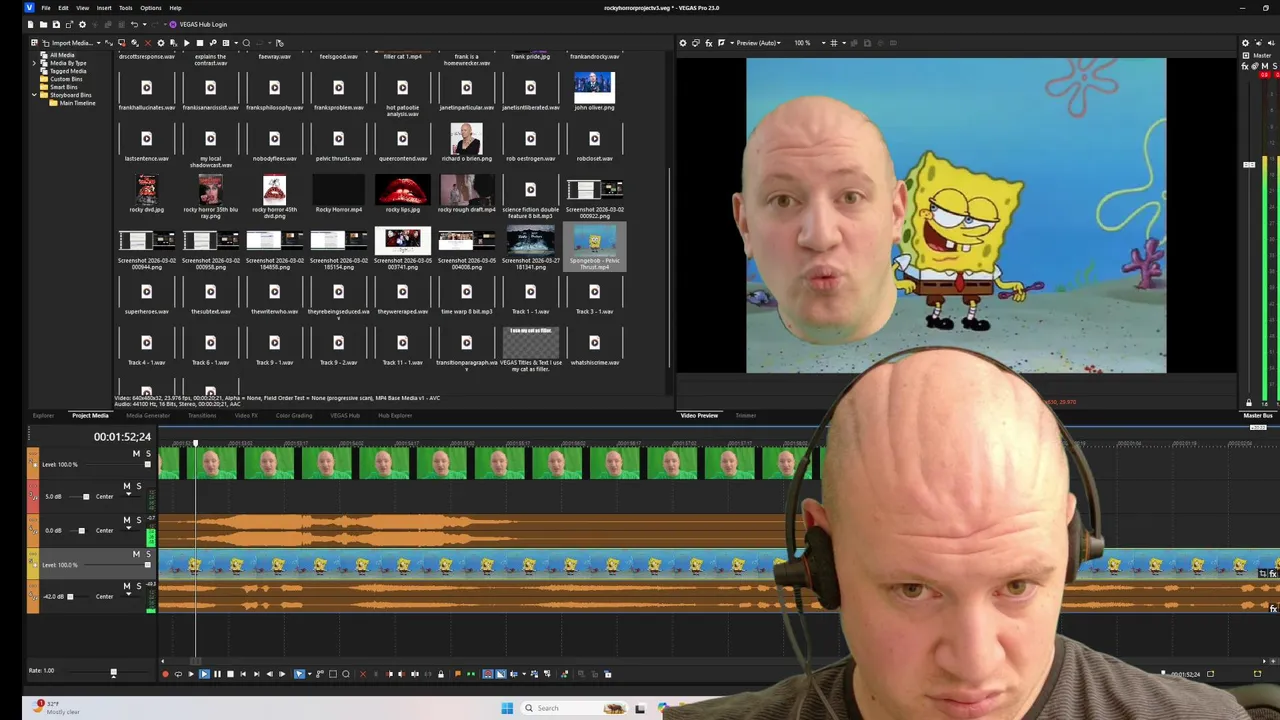The height and width of the screenshot is (720, 1280).
Task: Select the All Media bin
Action: coord(62,55)
